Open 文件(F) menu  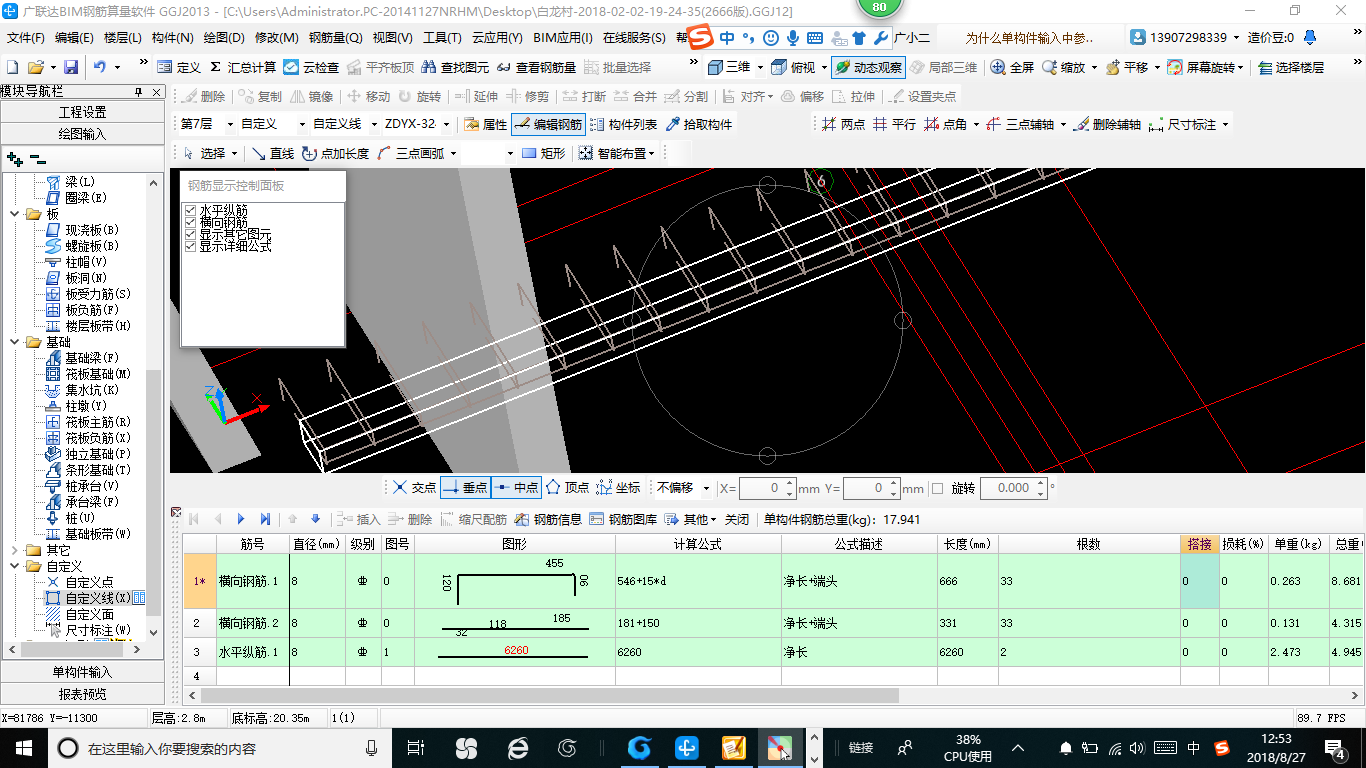click(x=26, y=38)
